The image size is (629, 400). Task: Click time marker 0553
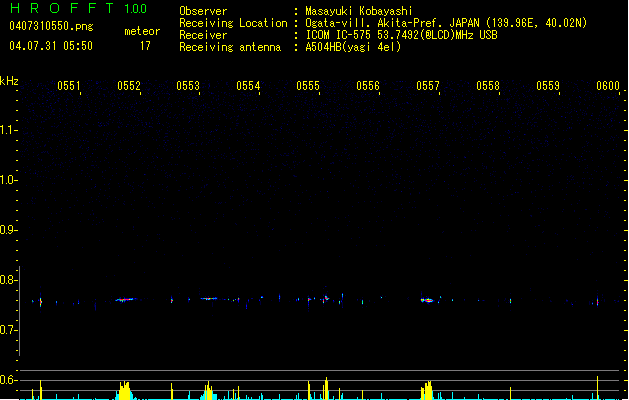[188, 86]
